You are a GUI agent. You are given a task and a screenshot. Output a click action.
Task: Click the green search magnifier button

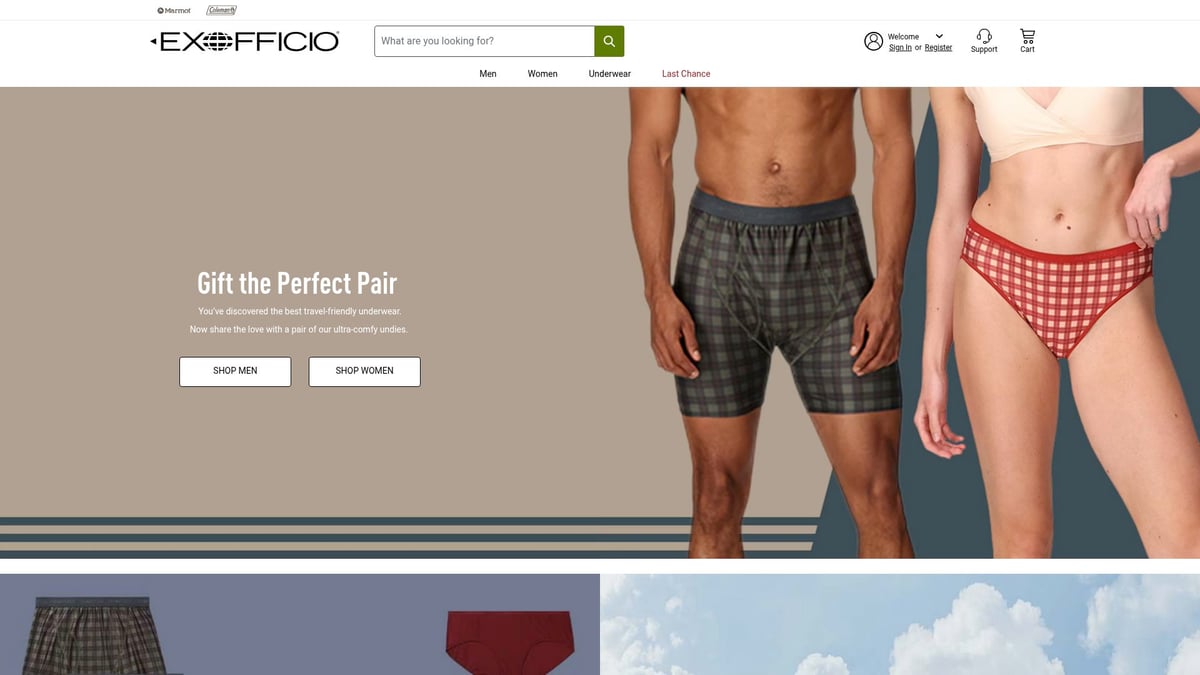609,41
